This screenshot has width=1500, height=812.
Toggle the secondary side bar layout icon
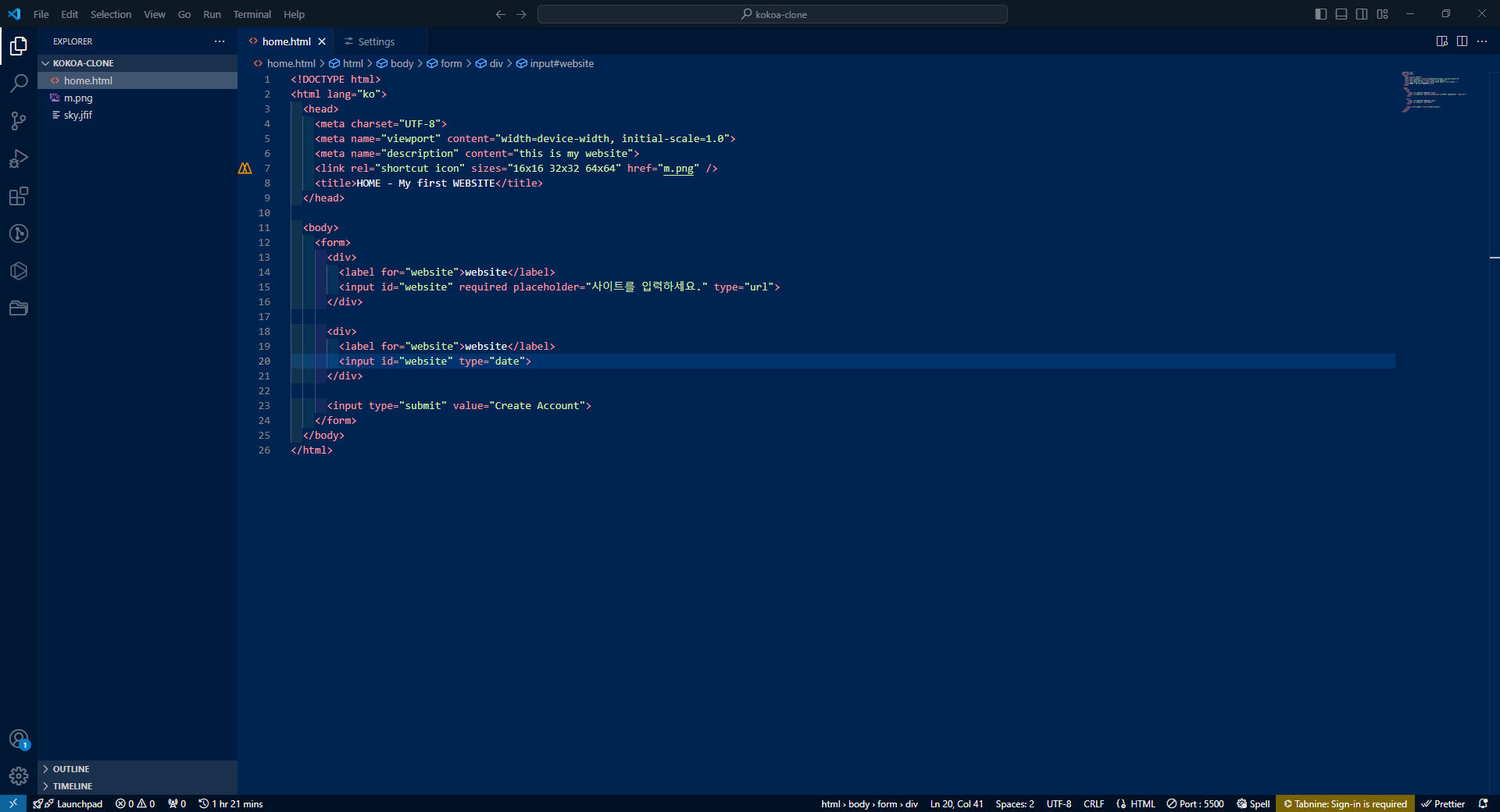coord(1362,14)
